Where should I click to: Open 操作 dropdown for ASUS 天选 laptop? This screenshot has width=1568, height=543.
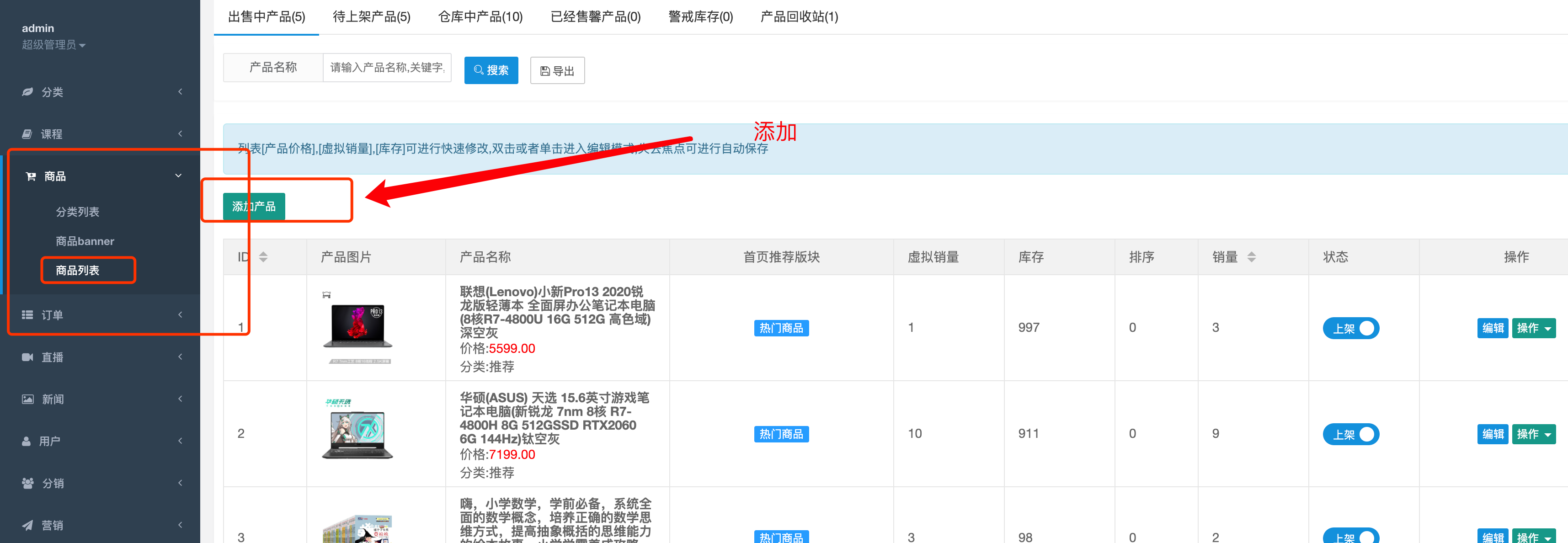click(x=1534, y=434)
